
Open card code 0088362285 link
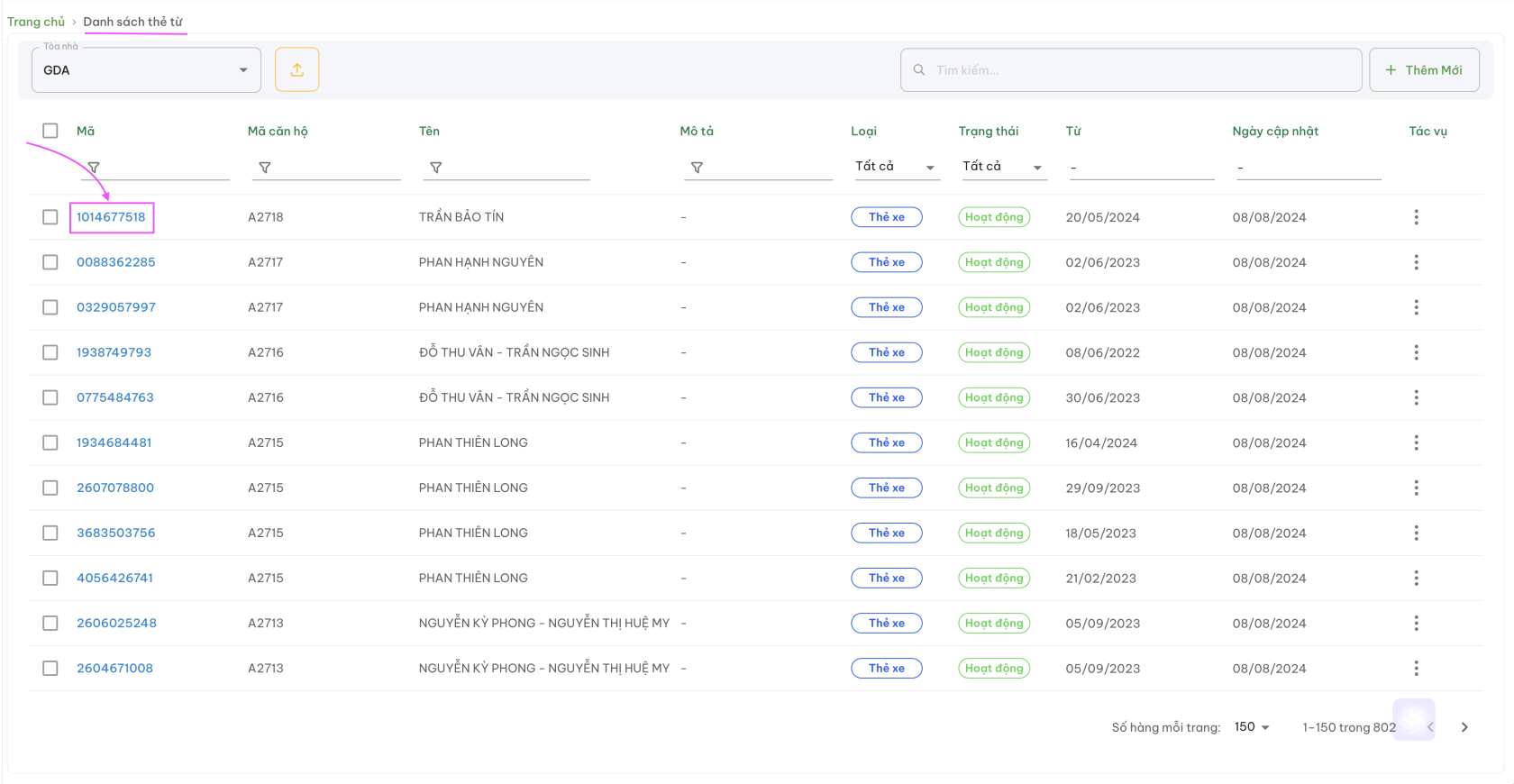point(116,262)
